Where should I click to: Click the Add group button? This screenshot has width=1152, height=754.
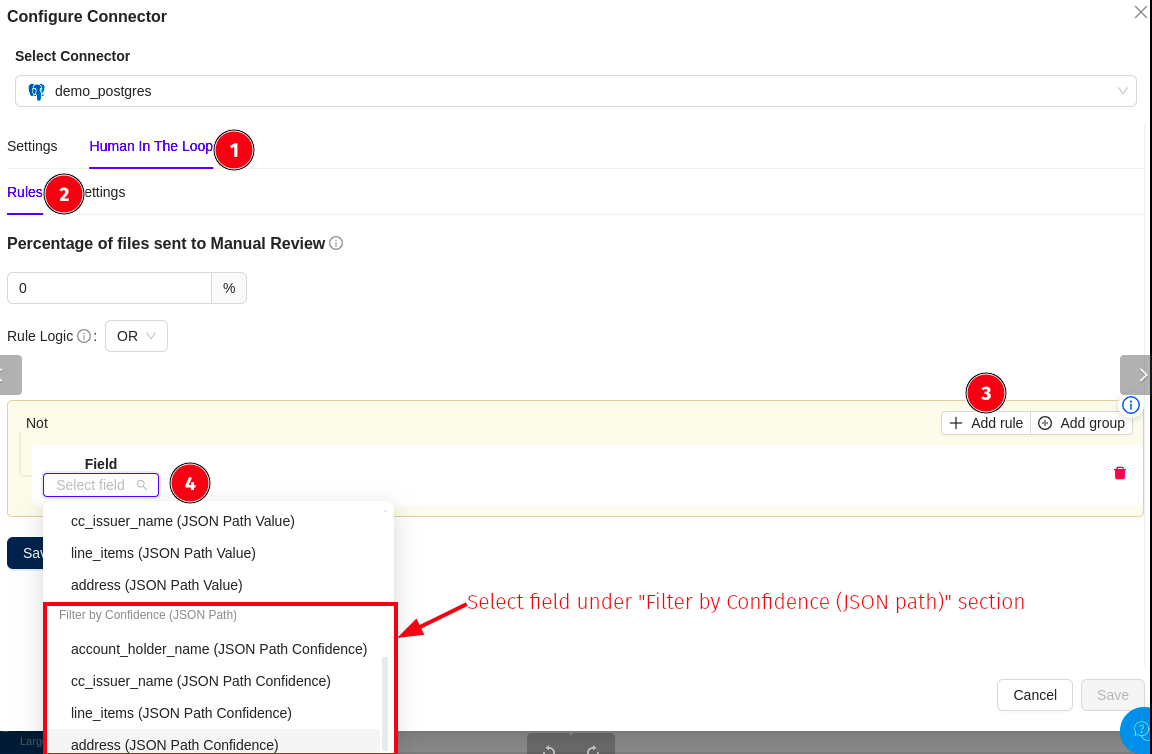click(1081, 423)
